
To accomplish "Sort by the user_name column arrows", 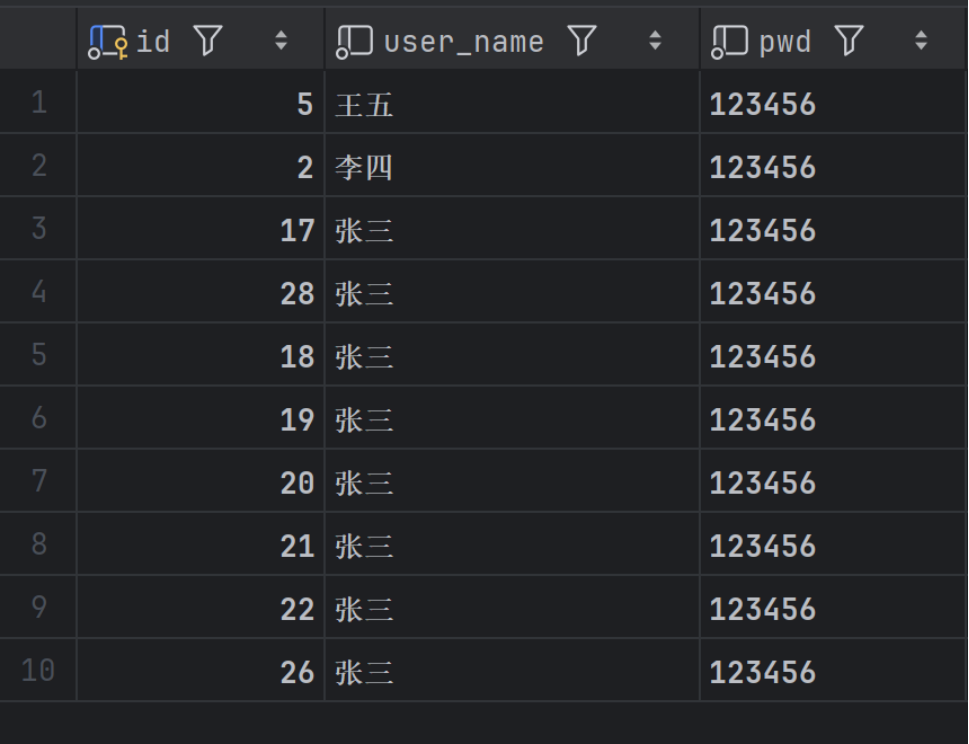I will [655, 41].
